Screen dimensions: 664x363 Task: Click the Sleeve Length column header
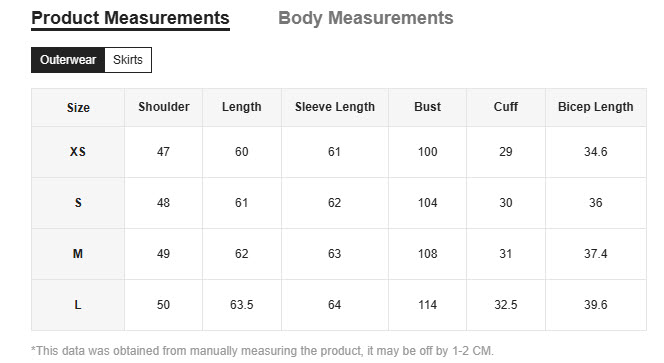click(x=335, y=107)
